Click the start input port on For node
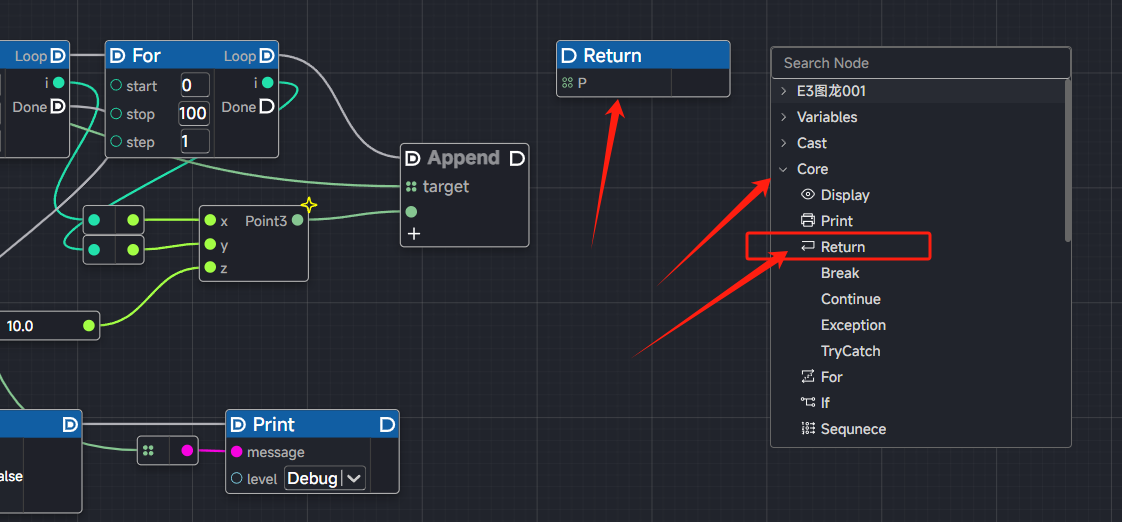Screen dimensions: 1122x522 pyautogui.click(x=116, y=85)
